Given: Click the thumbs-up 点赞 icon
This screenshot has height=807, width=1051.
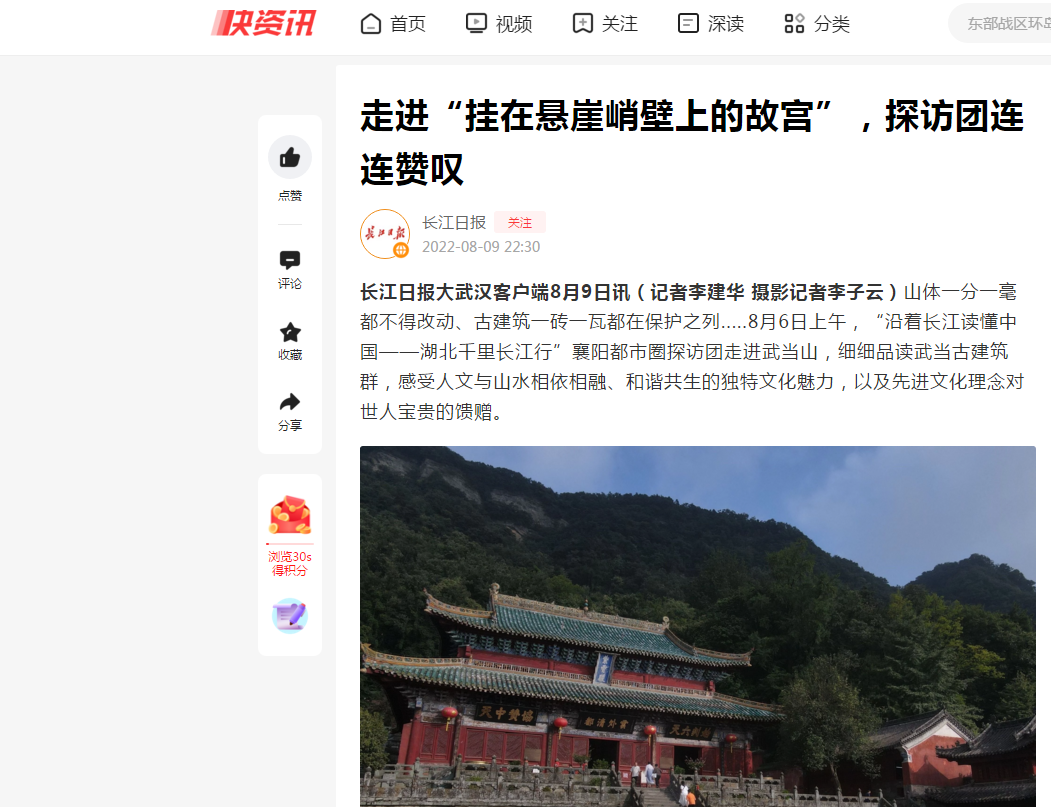Looking at the screenshot, I should coord(290,158).
